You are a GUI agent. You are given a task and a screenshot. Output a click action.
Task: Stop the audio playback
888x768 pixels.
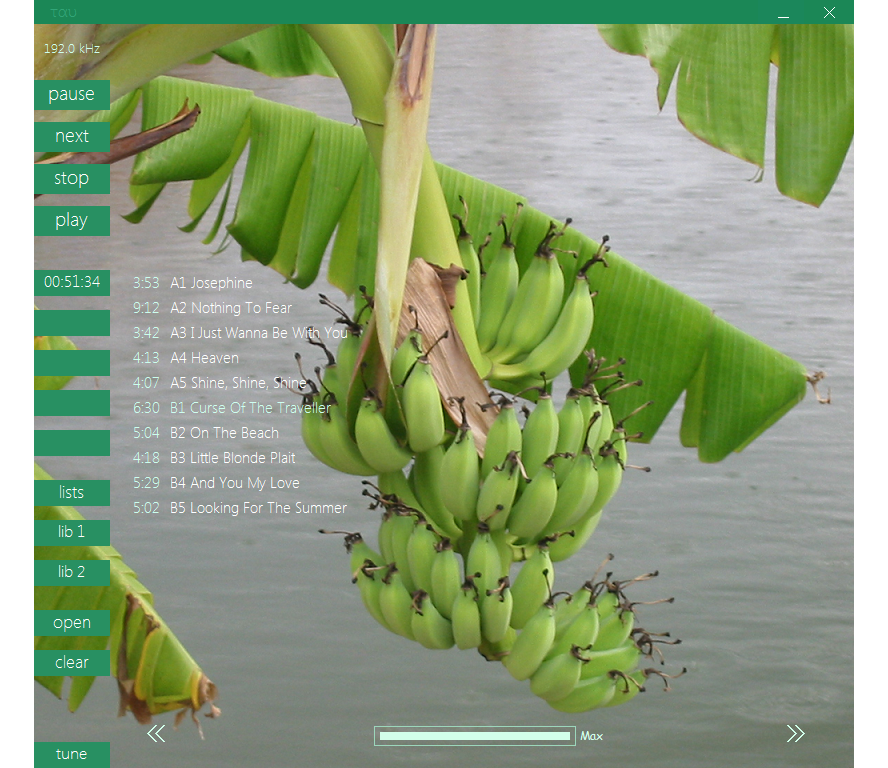pos(72,178)
